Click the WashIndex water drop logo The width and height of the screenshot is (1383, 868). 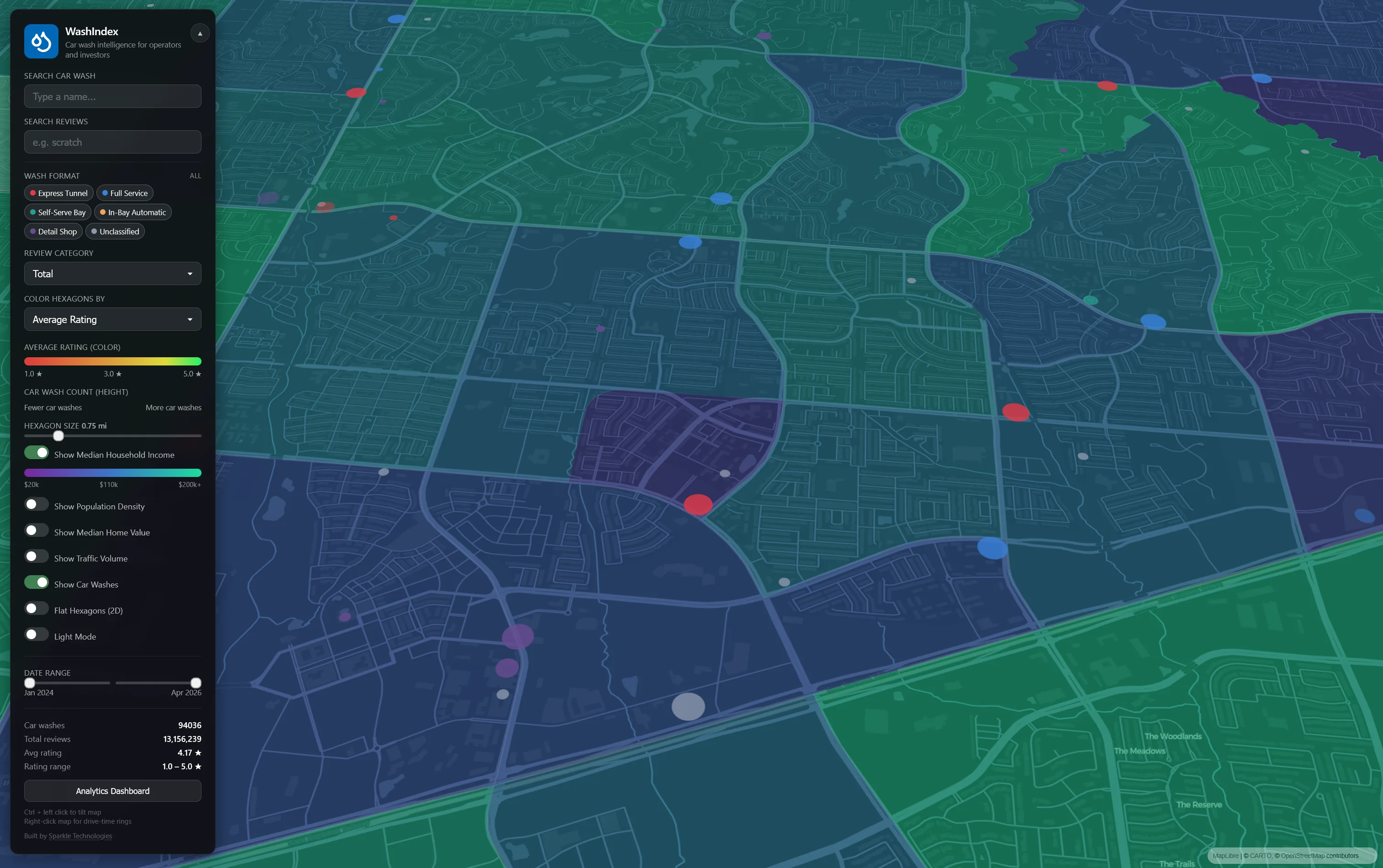41,41
